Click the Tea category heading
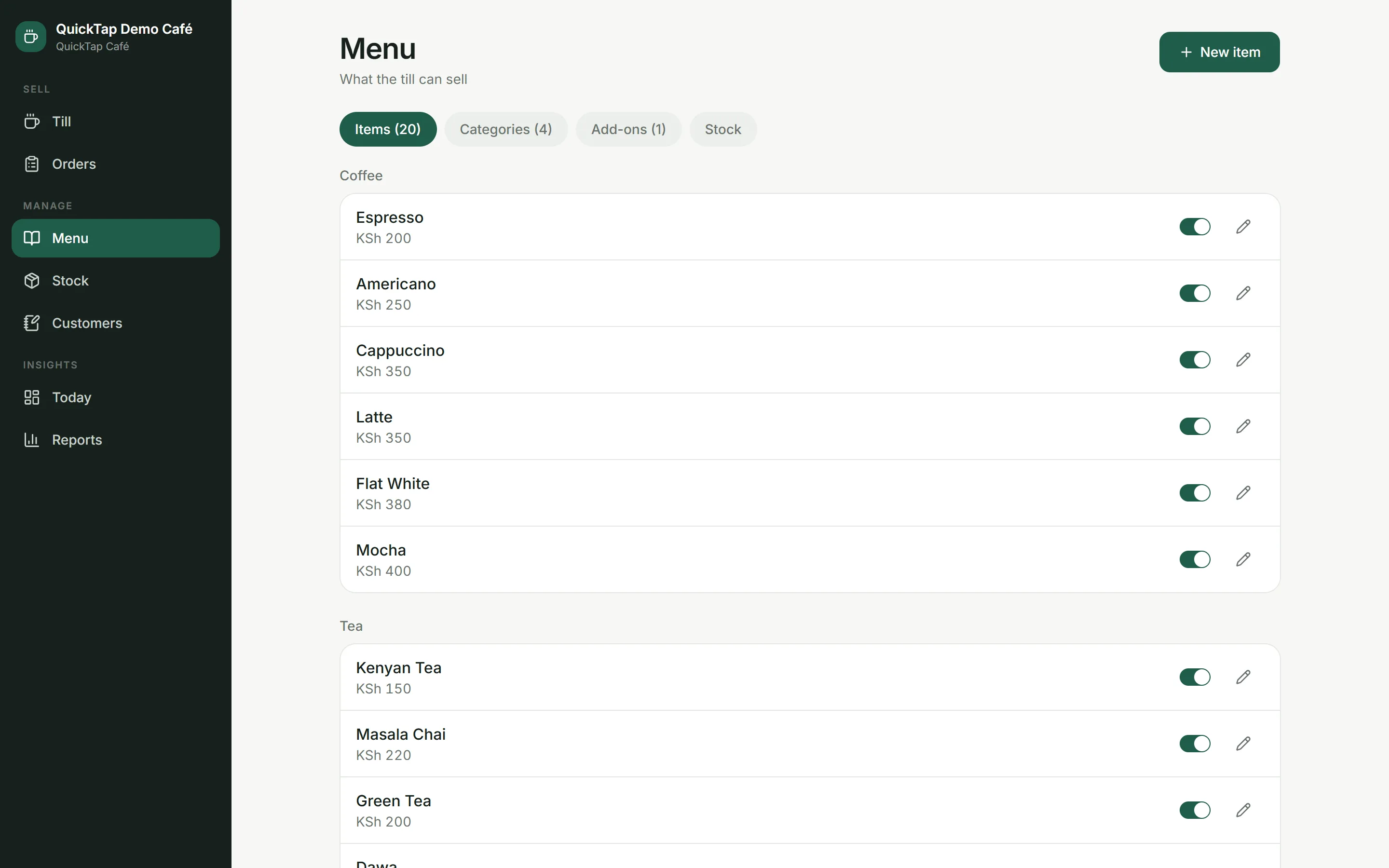This screenshot has width=1389, height=868. click(x=351, y=626)
